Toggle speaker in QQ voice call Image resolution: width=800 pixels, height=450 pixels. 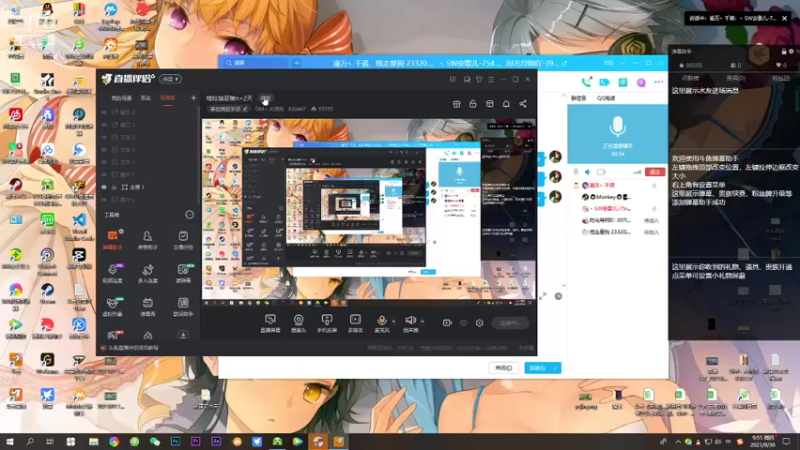(588, 172)
